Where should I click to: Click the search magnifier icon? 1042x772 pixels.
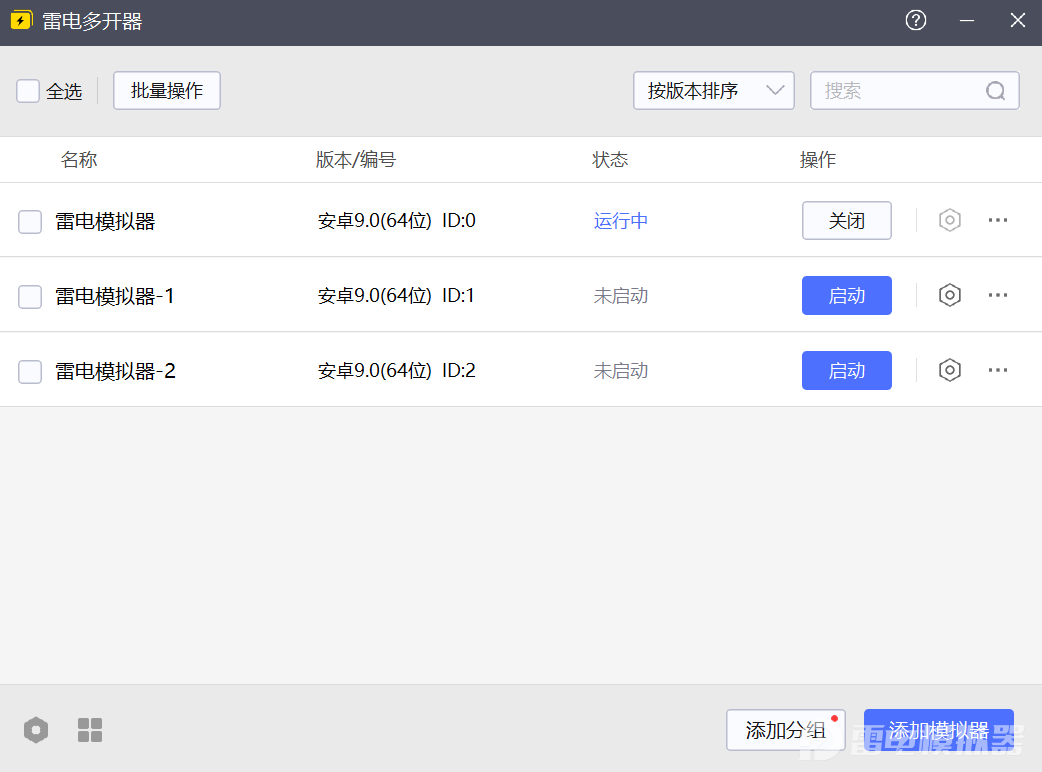(995, 91)
